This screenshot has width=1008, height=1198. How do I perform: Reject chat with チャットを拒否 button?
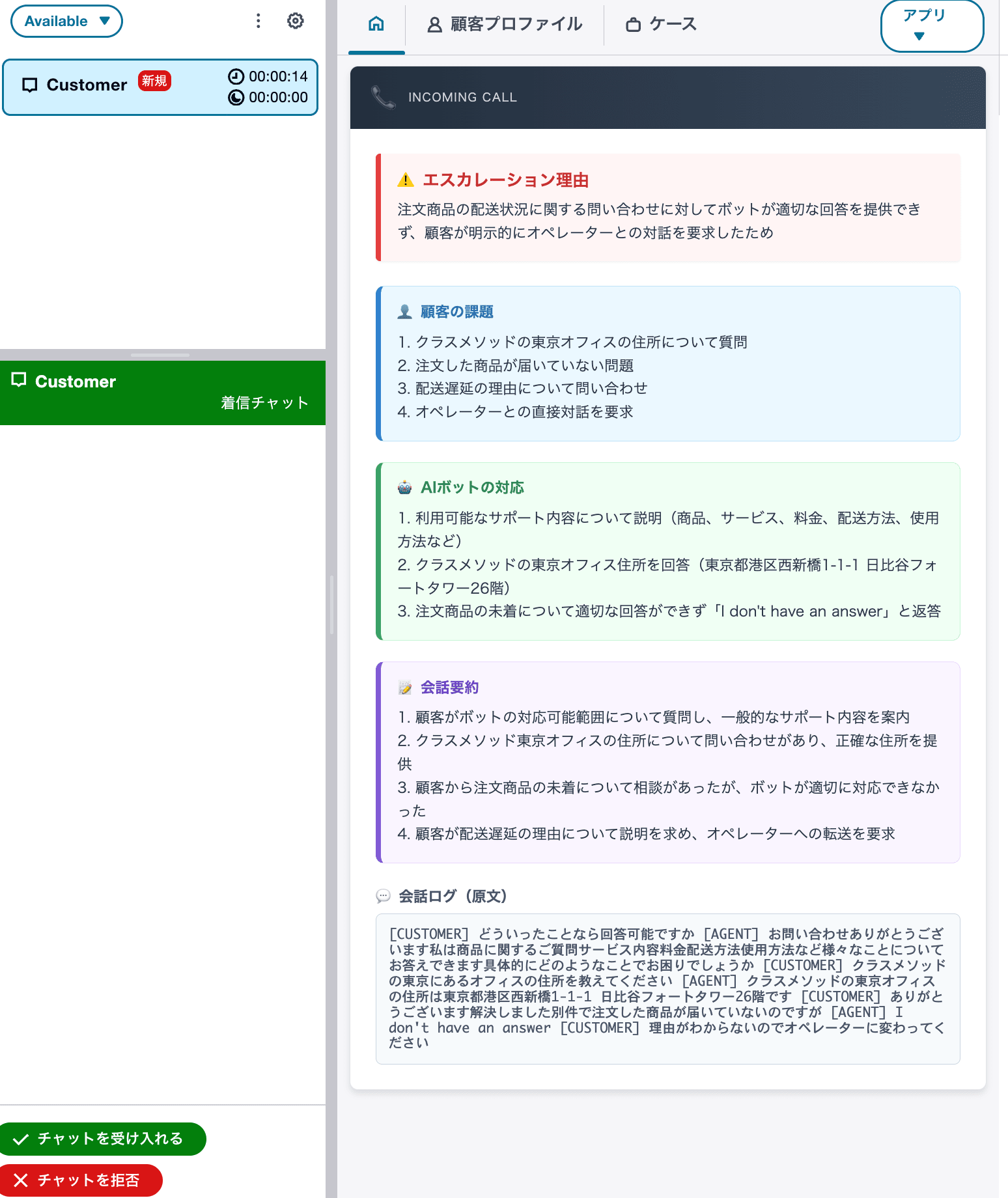(80, 1180)
